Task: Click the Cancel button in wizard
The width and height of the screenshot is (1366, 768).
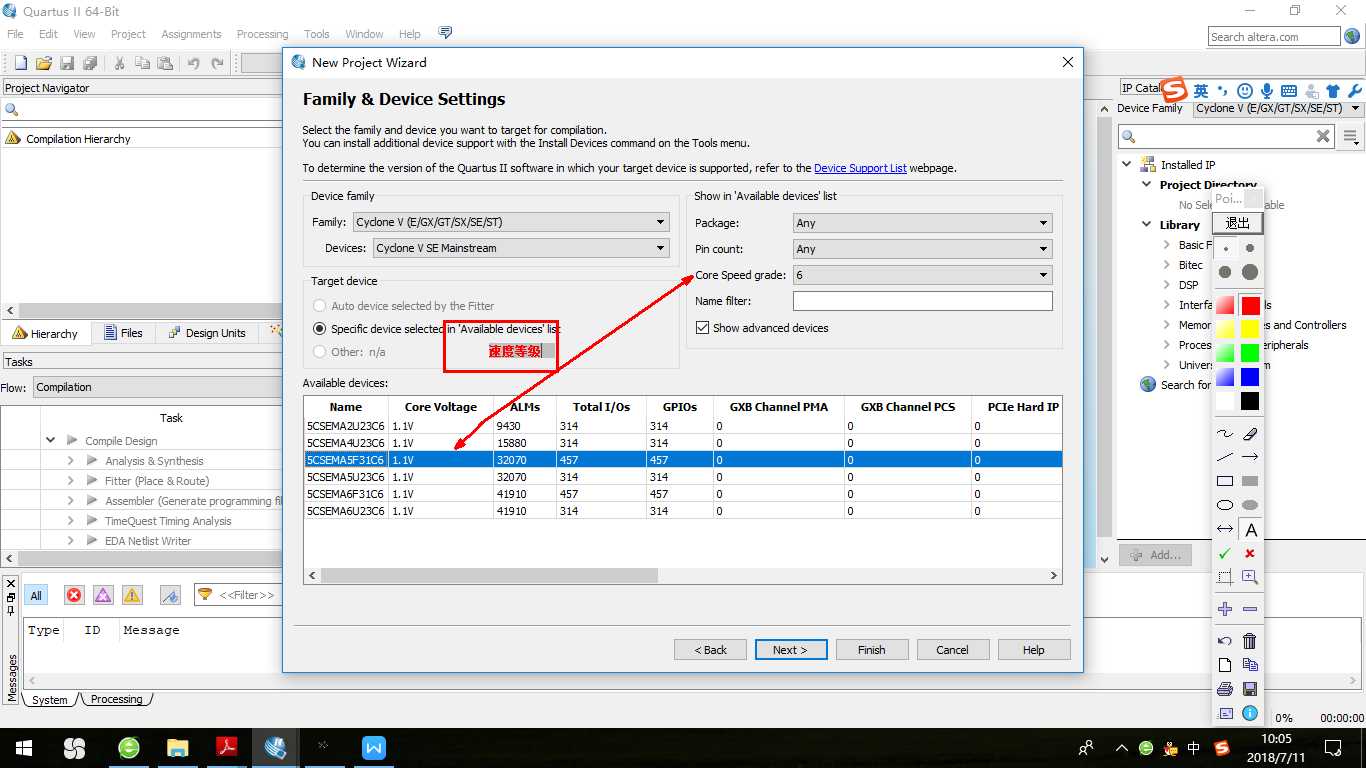Action: coord(952,650)
